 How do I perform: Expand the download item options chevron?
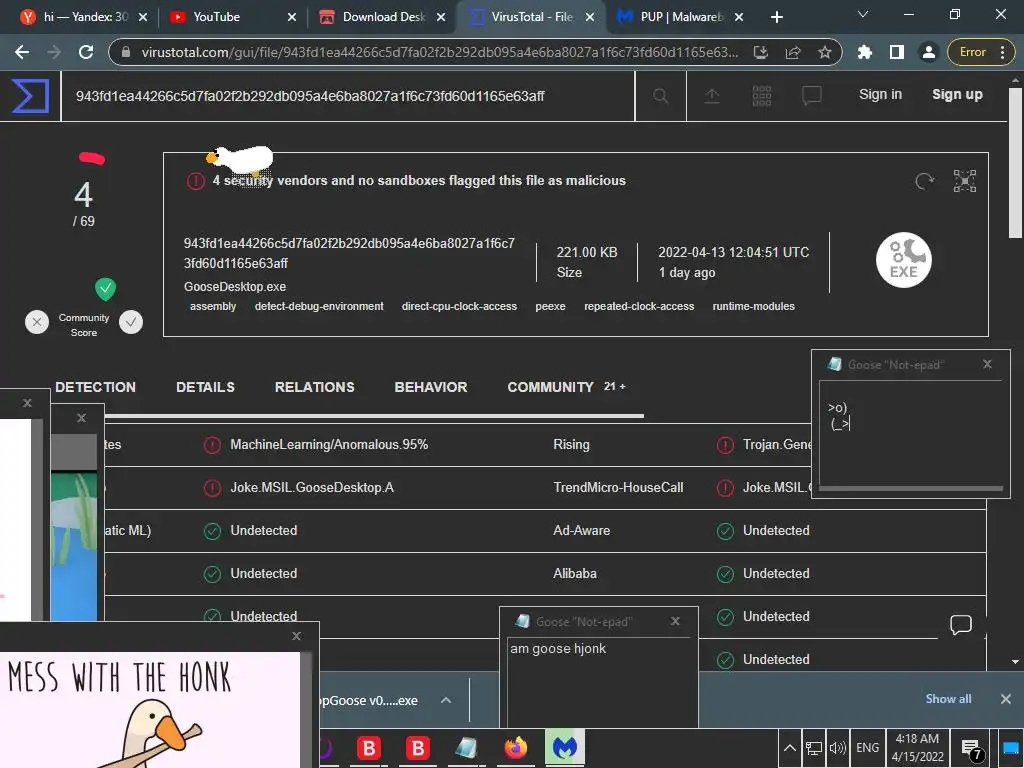[446, 700]
